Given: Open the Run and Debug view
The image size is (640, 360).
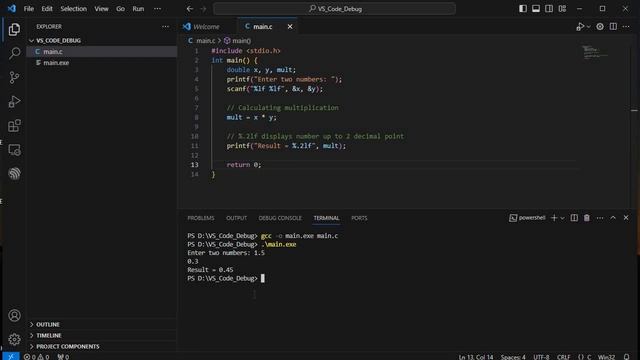Looking at the screenshot, I should (x=14, y=101).
